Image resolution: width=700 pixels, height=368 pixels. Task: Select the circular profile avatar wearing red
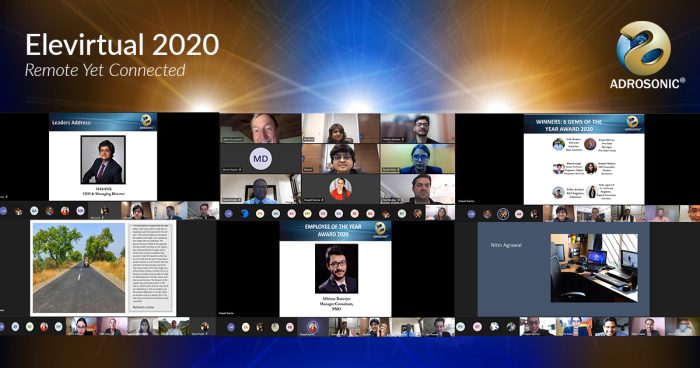pos(340,188)
